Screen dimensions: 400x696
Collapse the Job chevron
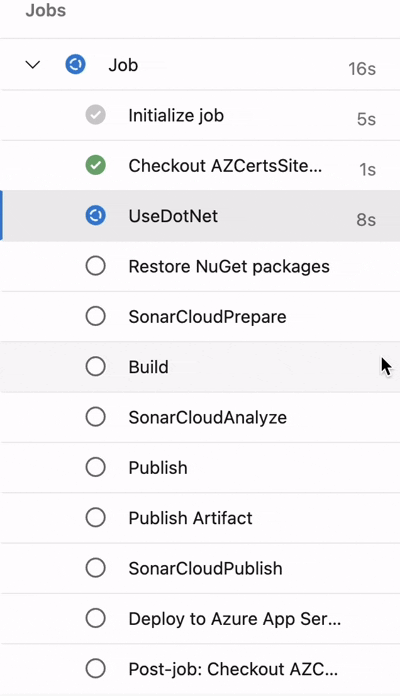33,65
